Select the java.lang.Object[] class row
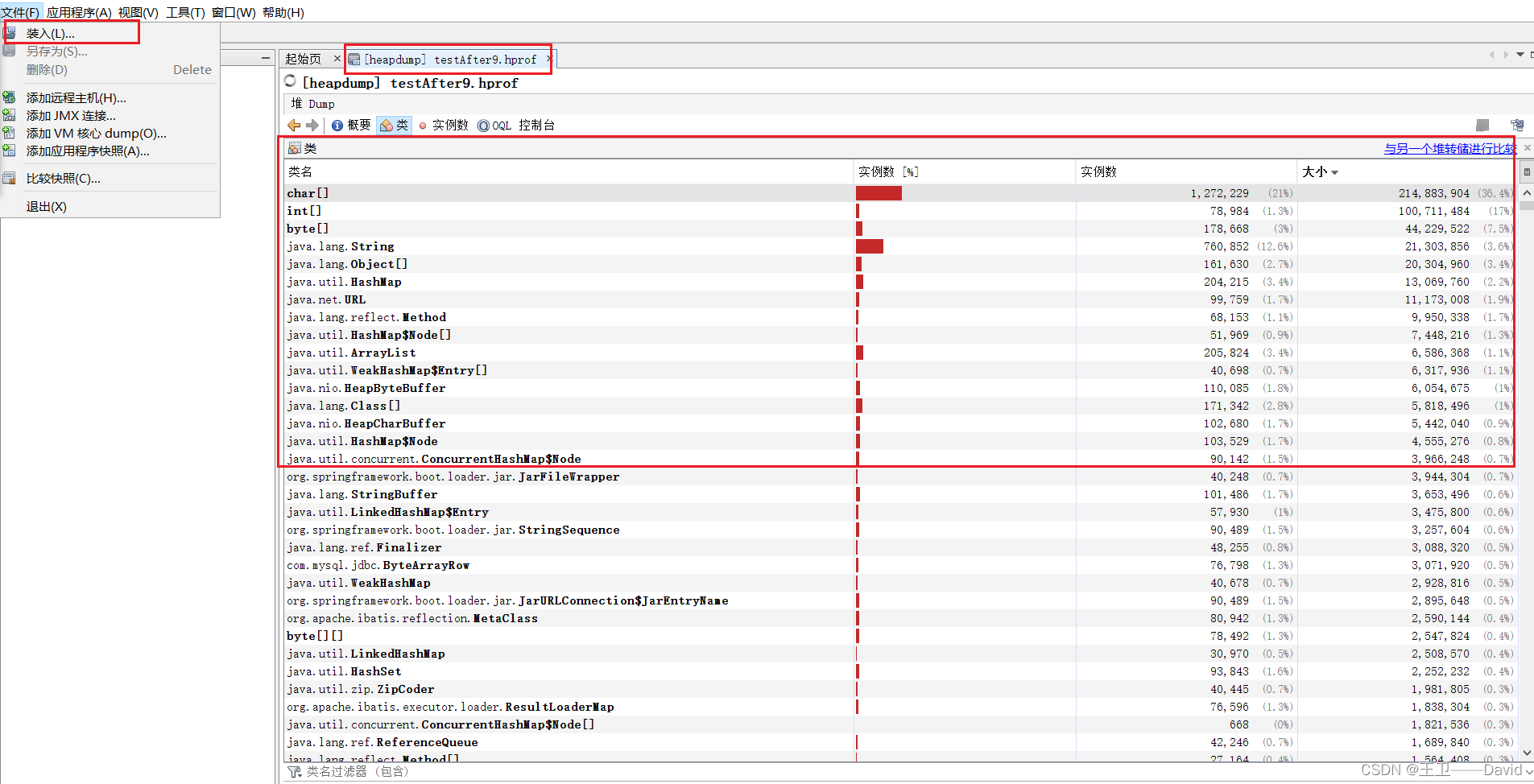Viewport: 1534px width, 784px height. (x=899, y=264)
